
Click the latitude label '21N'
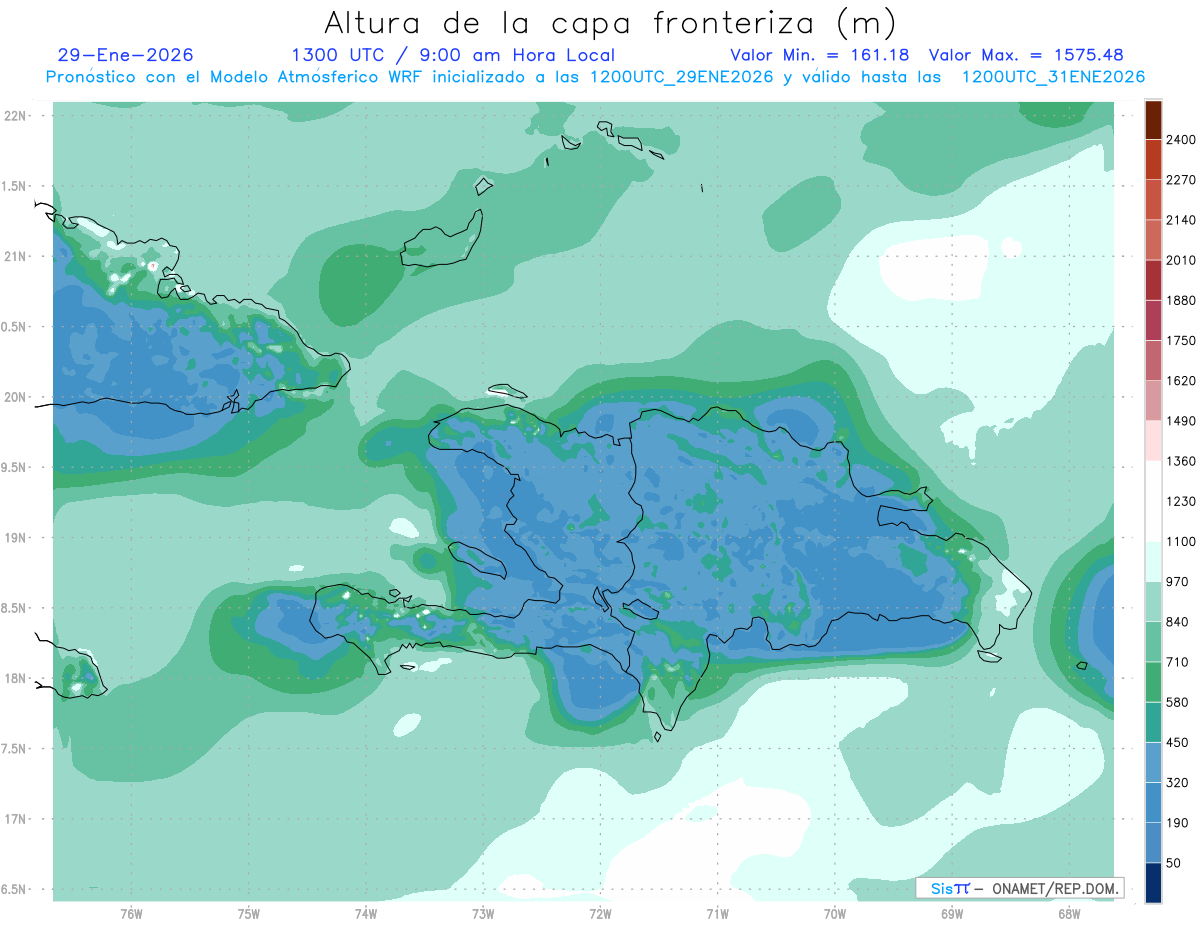pyautogui.click(x=15, y=256)
